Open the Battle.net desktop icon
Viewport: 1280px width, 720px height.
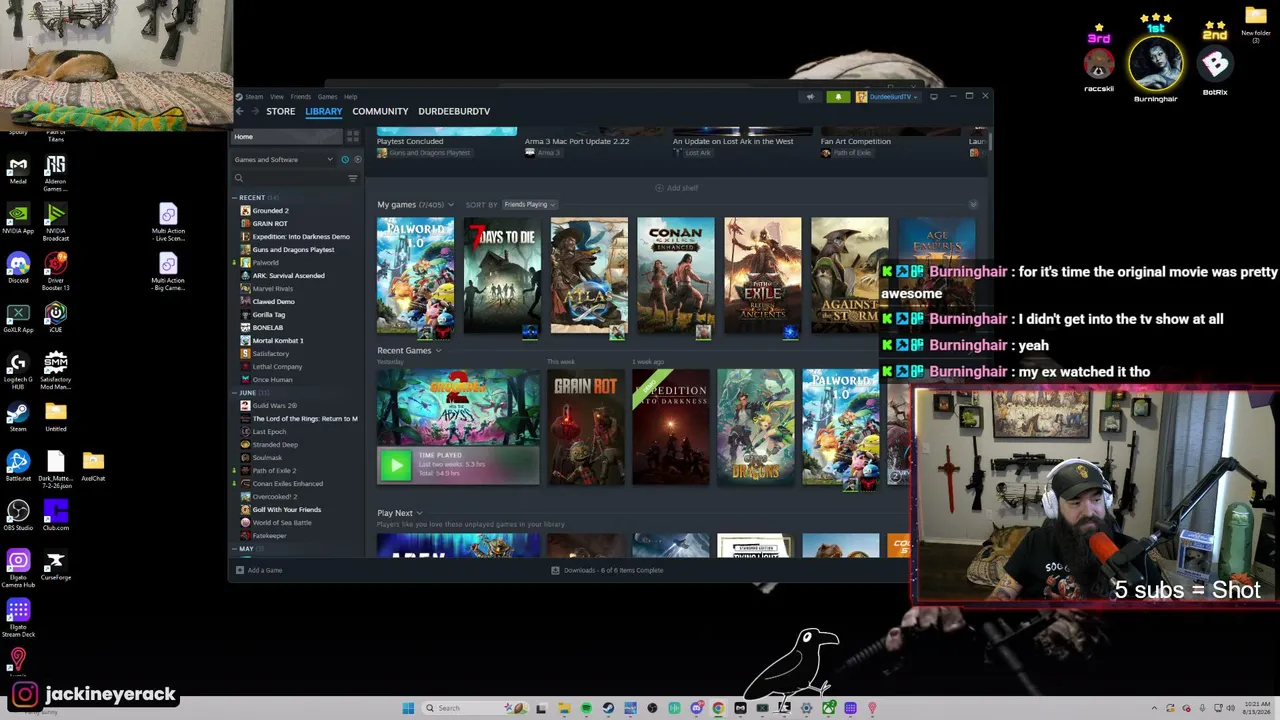[x=18, y=466]
